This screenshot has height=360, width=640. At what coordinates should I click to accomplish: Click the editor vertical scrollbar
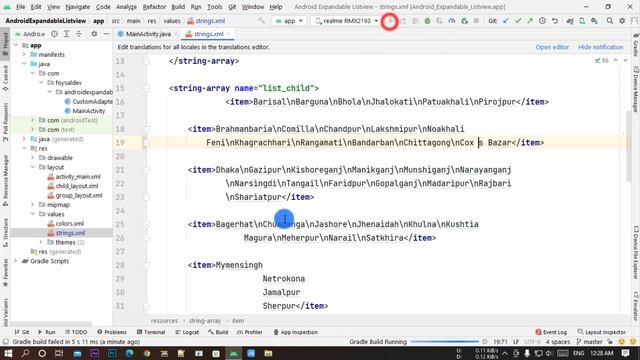pyautogui.click(x=629, y=145)
